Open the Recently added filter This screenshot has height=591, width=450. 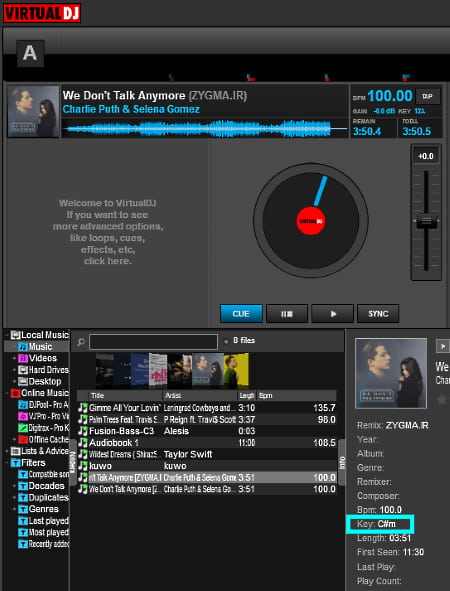click(x=44, y=544)
